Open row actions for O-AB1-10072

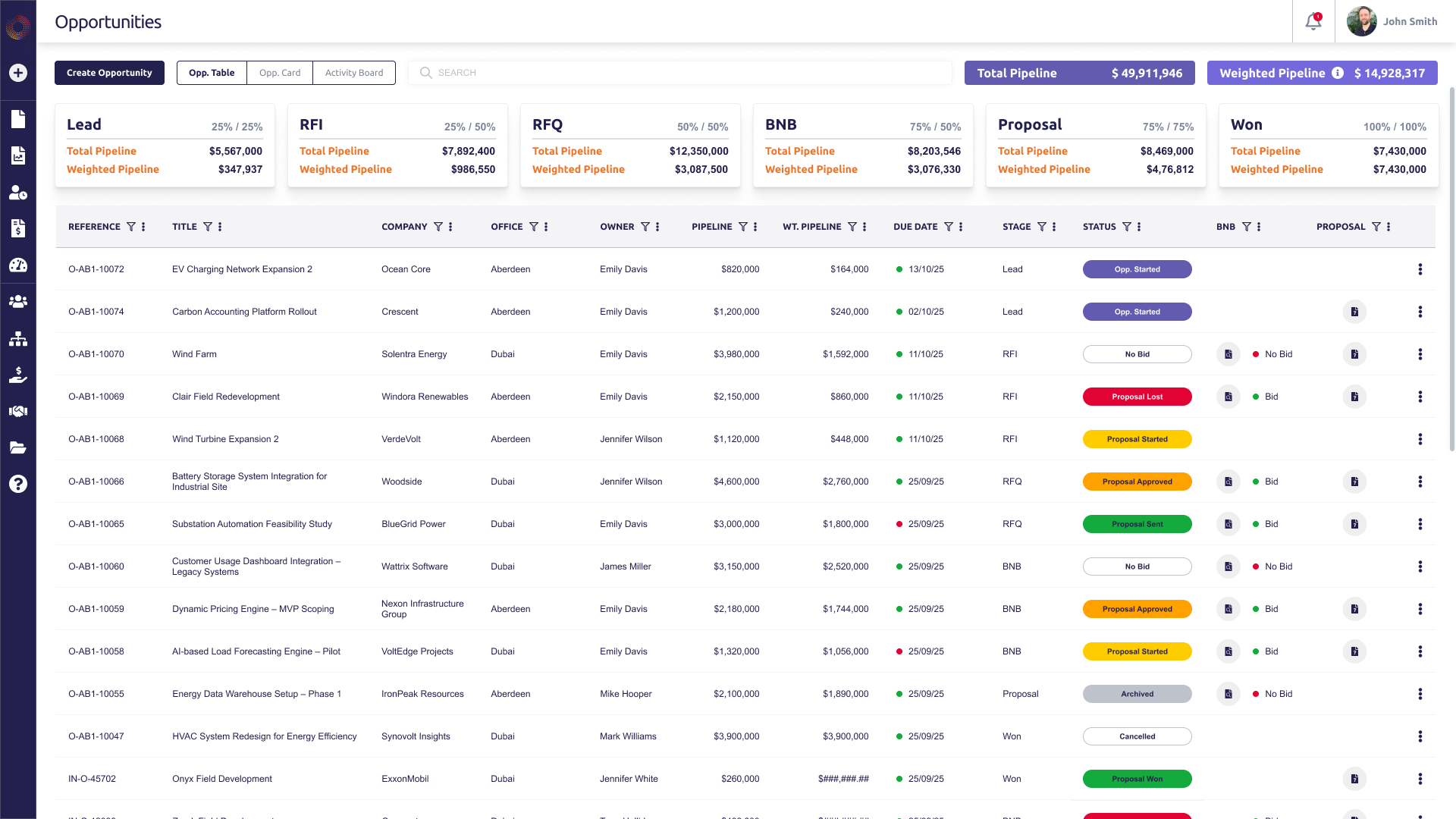pyautogui.click(x=1420, y=269)
